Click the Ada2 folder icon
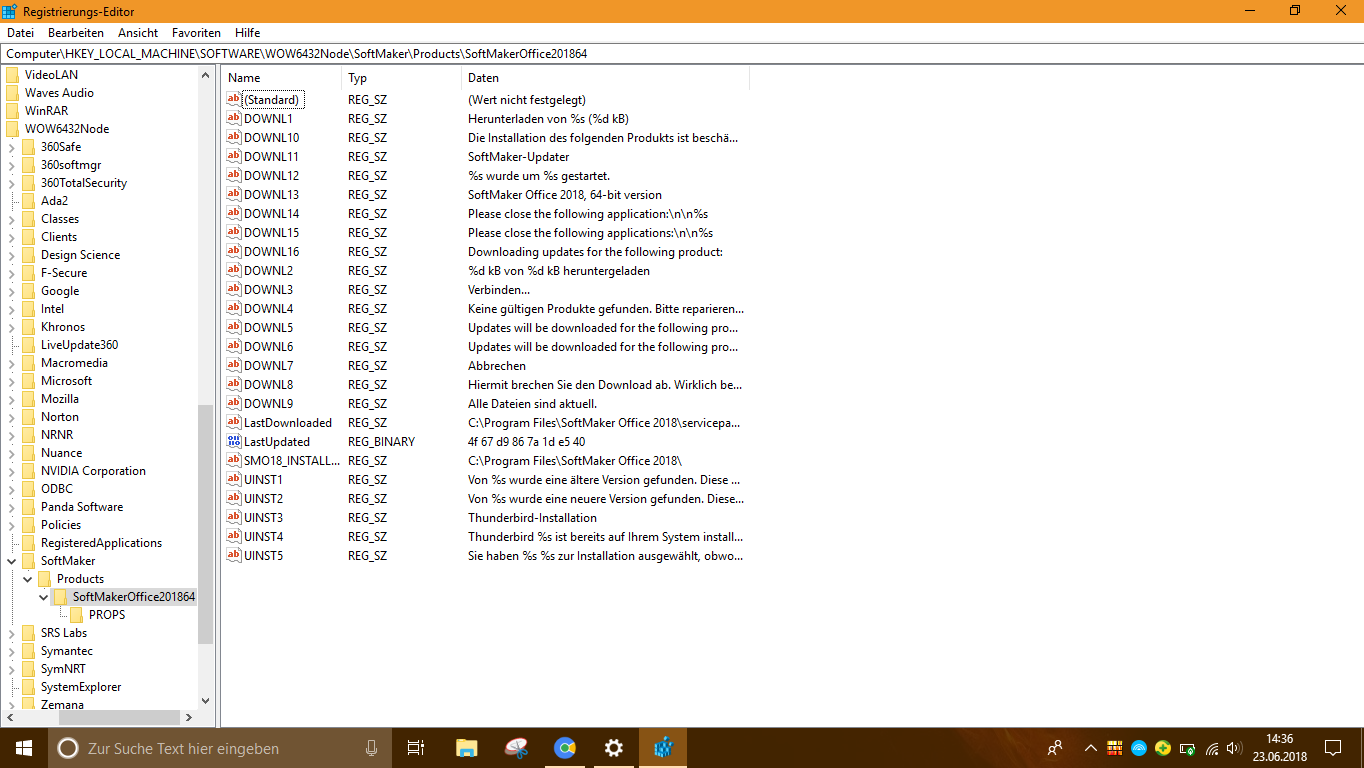1364x768 pixels. click(x=28, y=201)
